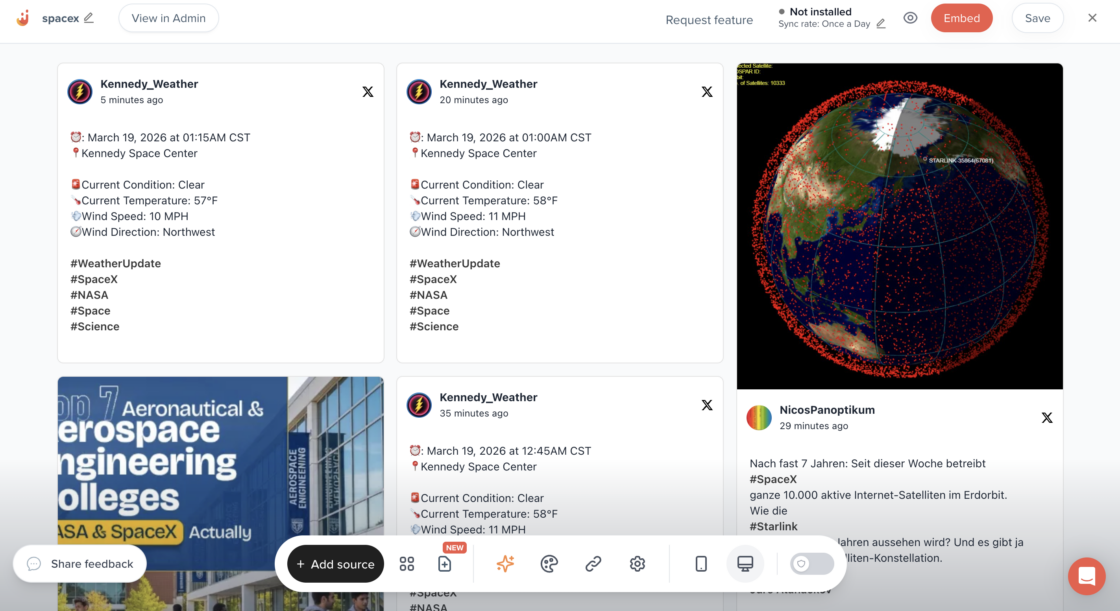Viewport: 1120px width, 611px height.
Task: Toggle the moderation shield switch
Action: tap(811, 564)
